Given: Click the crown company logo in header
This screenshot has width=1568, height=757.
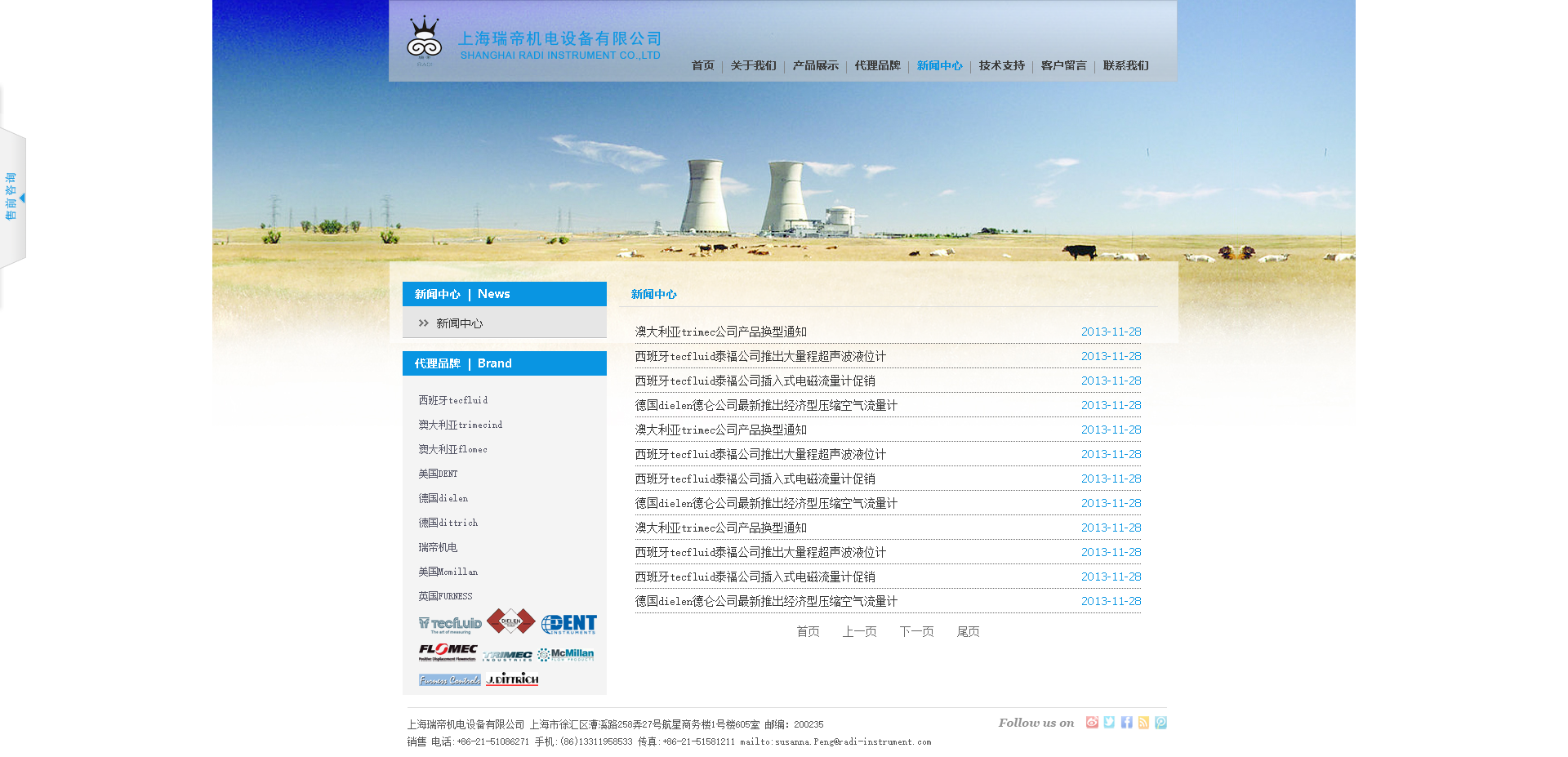Looking at the screenshot, I should pyautogui.click(x=424, y=39).
